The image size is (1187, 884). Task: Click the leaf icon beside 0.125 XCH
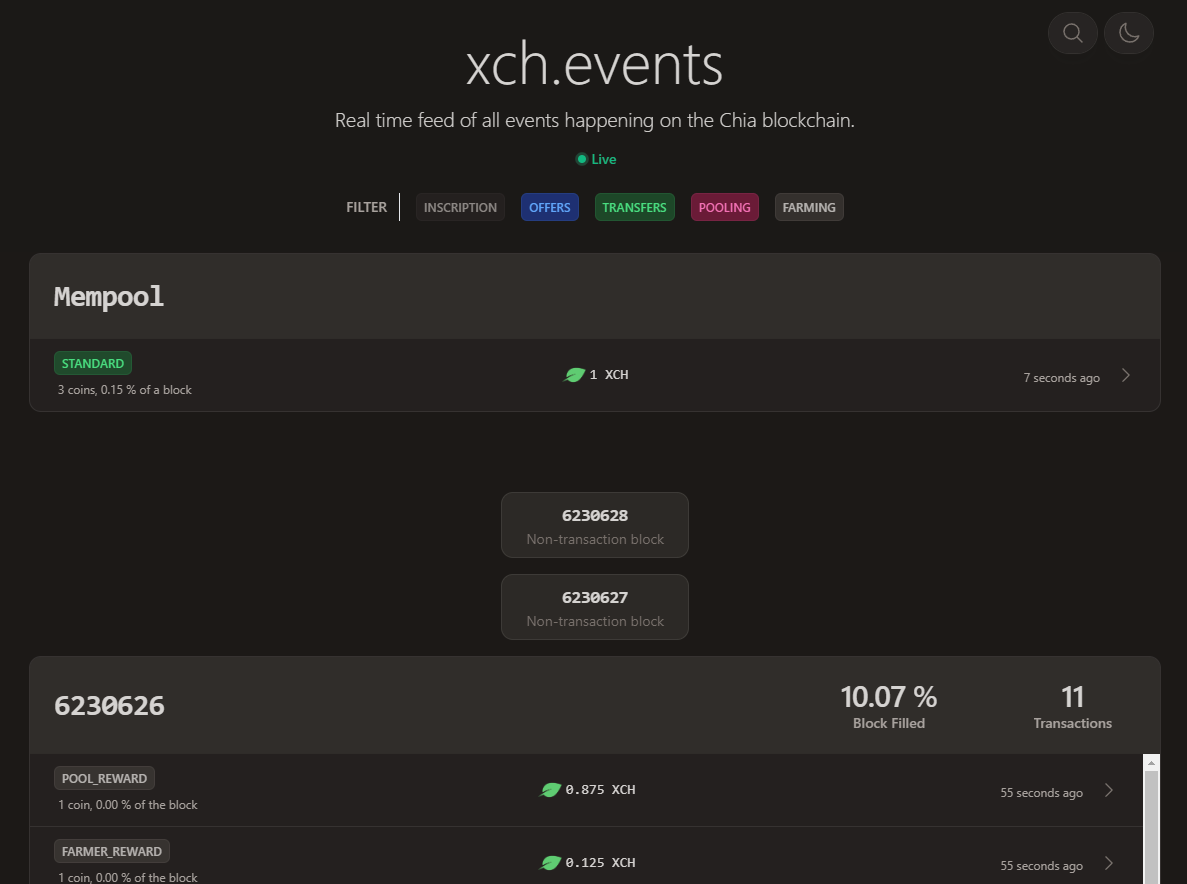[x=550, y=863]
